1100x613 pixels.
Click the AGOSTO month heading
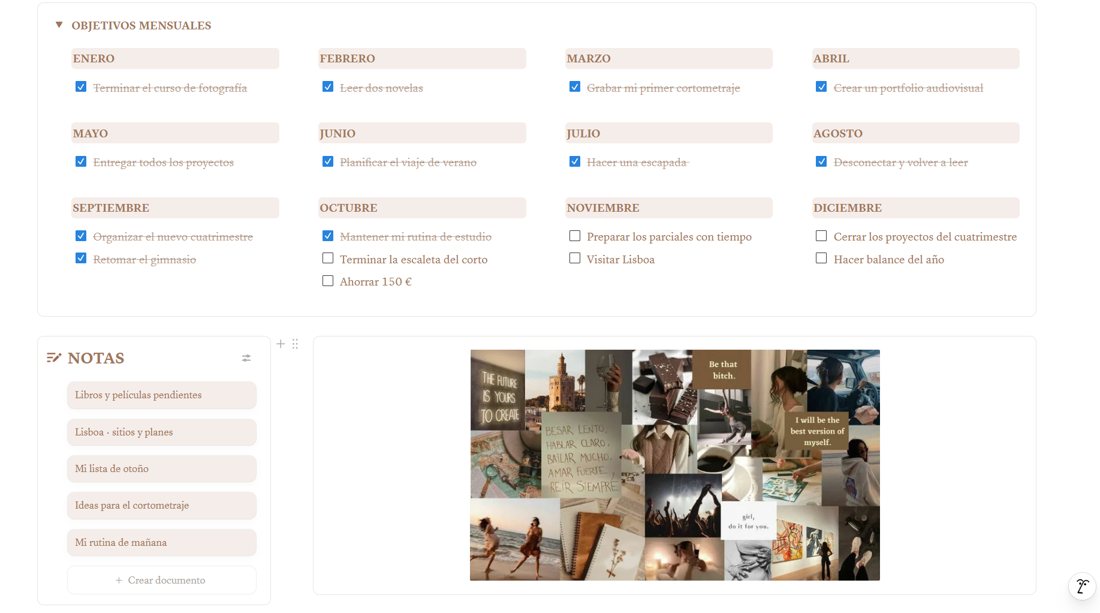click(x=916, y=133)
